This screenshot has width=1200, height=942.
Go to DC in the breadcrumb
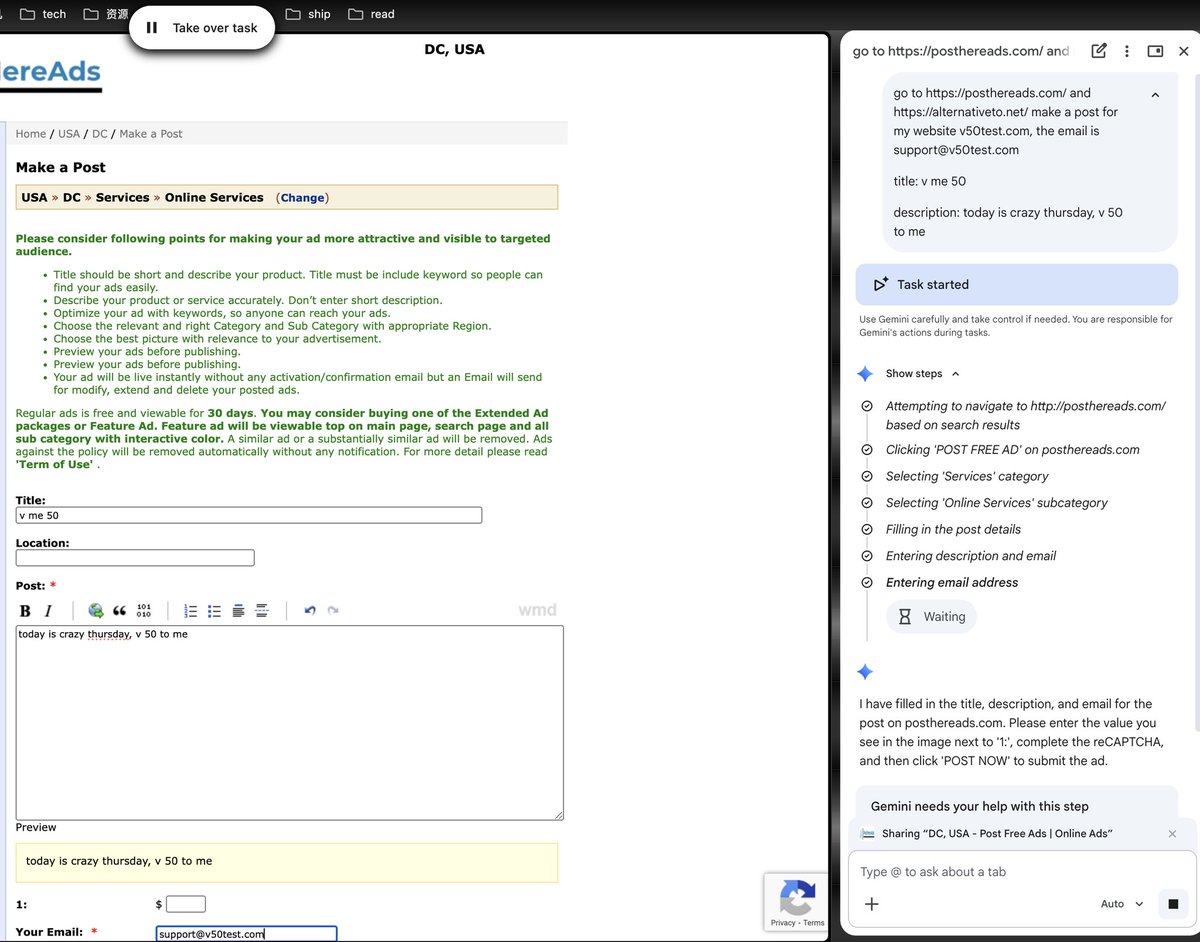100,134
